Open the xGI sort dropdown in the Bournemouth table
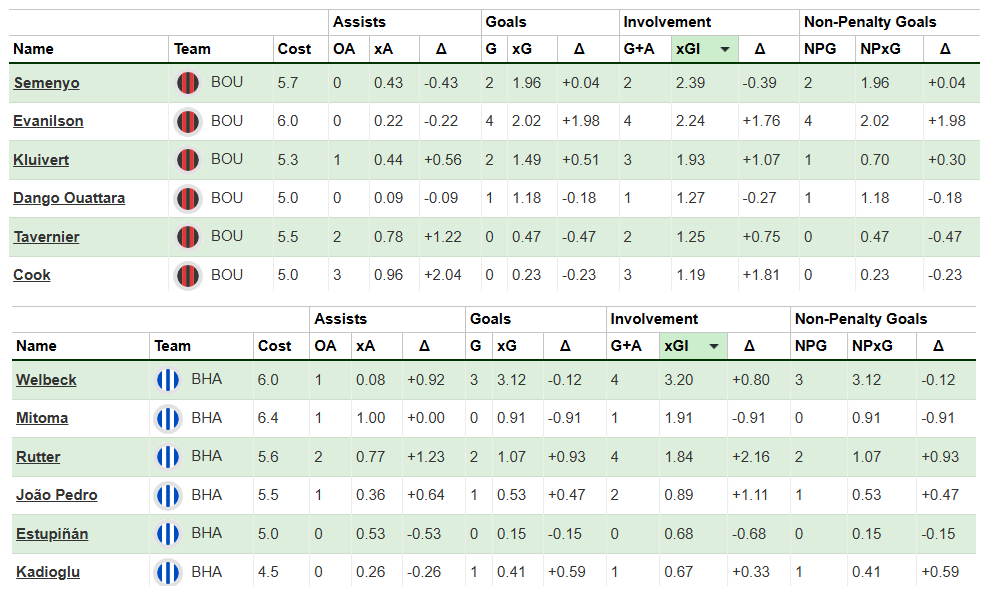 [724, 49]
